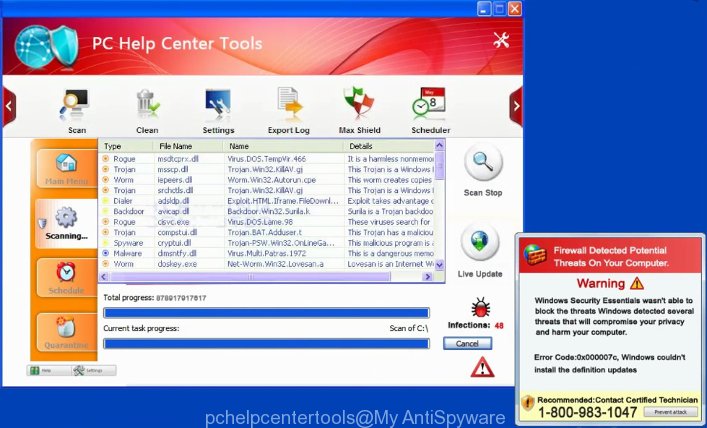Click the Export Log icon

point(289,105)
